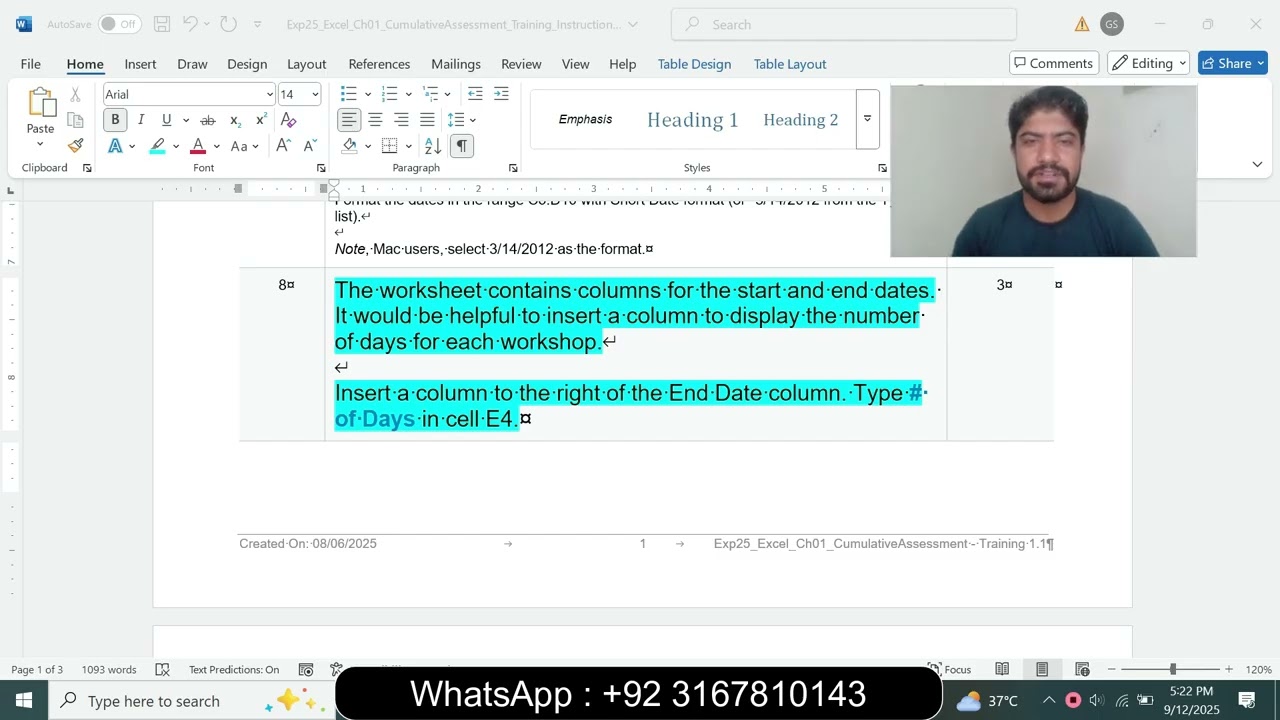Click the Search box in title bar

pos(844,24)
